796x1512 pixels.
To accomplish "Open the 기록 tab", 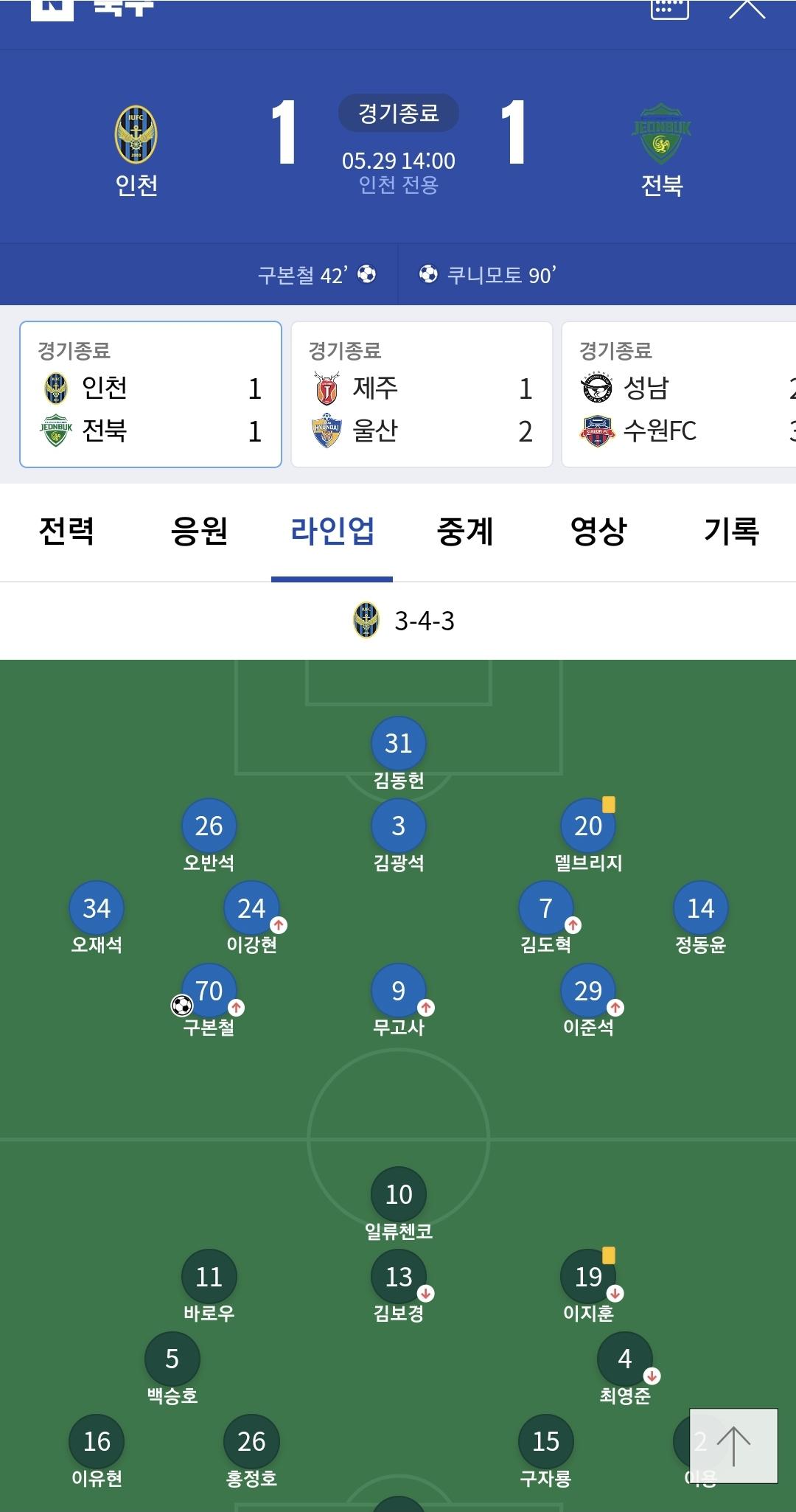I will (731, 532).
